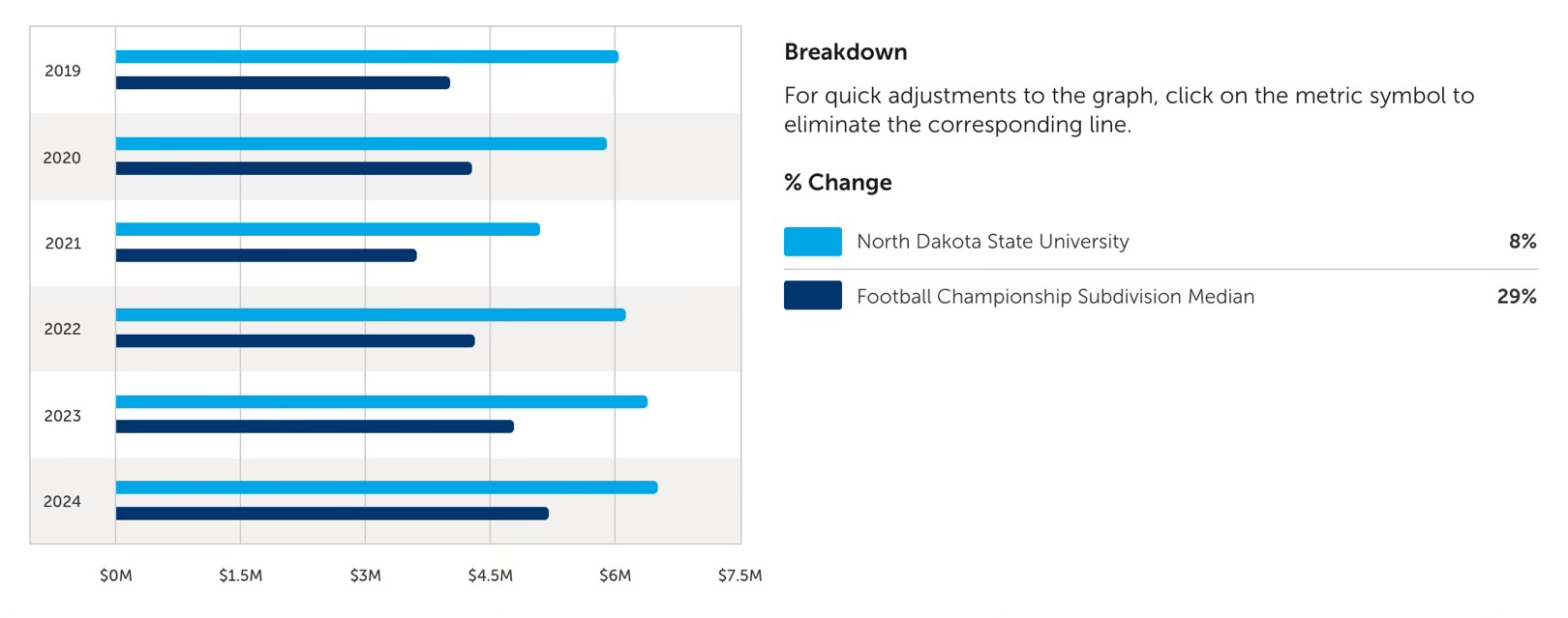The image size is (1568, 618).
Task: Click the 2019 dark blue FCS median bar
Action: 283,83
